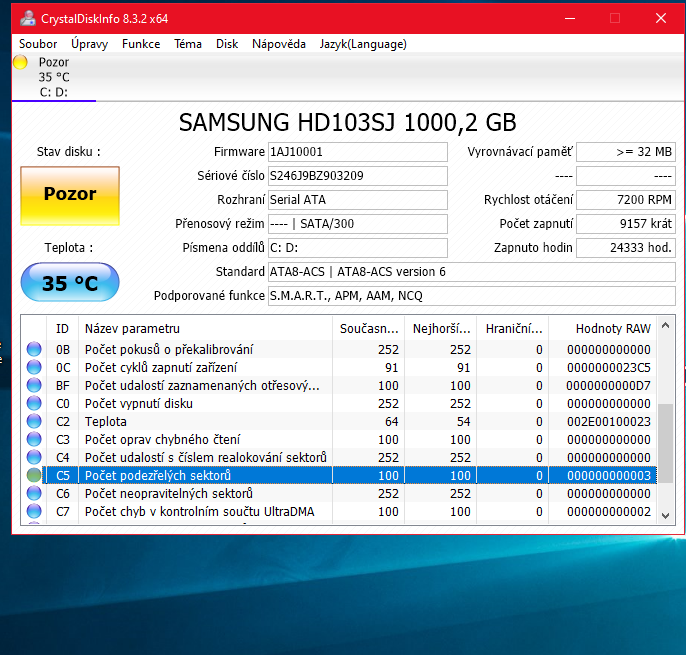Click the CrystalDiskInfo app icon in title bar
Viewport: 686px width, 655px height.
(26, 18)
